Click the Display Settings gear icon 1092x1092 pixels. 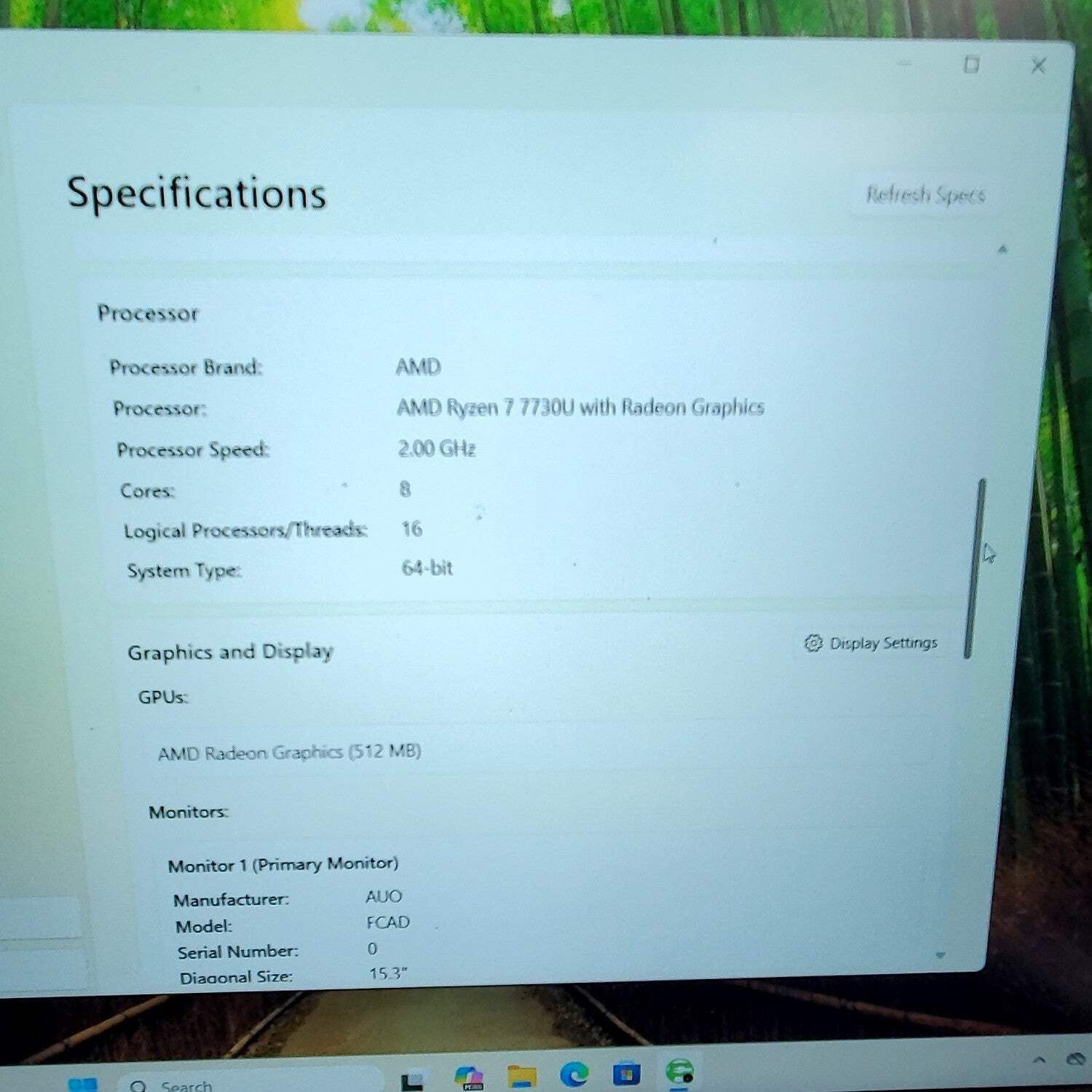tap(813, 643)
